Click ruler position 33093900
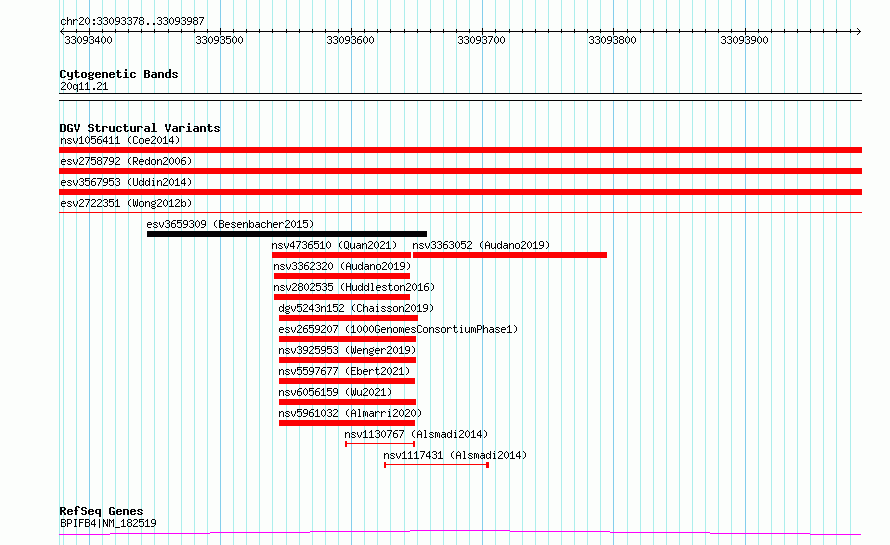Viewport: 890px width, 545px height. coord(744,40)
